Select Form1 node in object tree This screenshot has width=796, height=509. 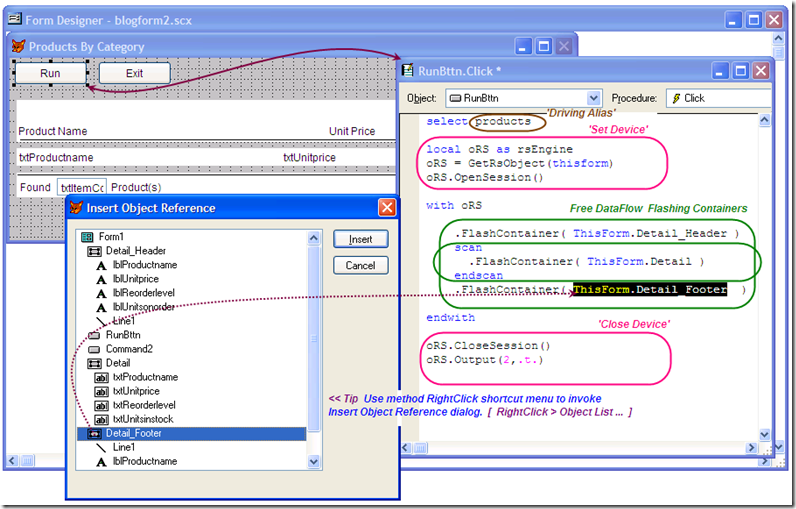pos(111,236)
